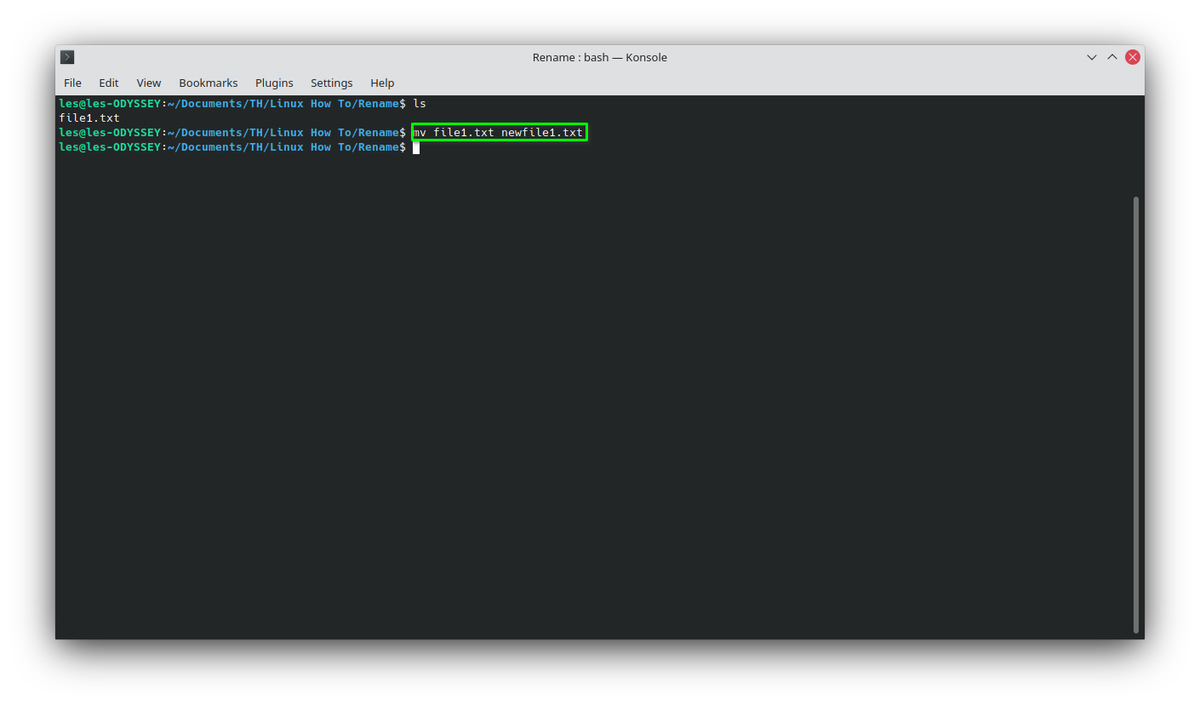Open the Plugins menu
This screenshot has height=705, width=1200.
tap(274, 83)
